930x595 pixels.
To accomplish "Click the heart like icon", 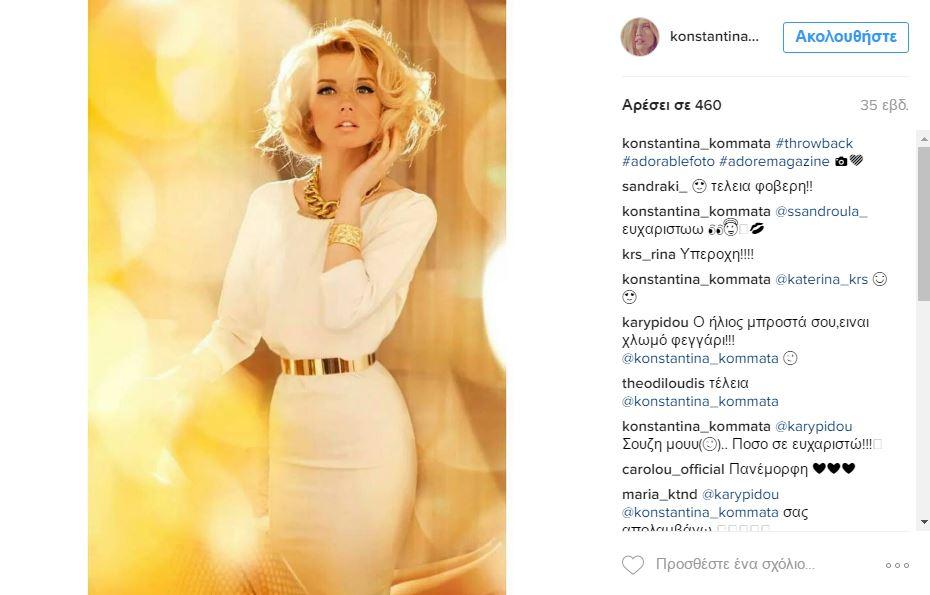I will (x=633, y=564).
